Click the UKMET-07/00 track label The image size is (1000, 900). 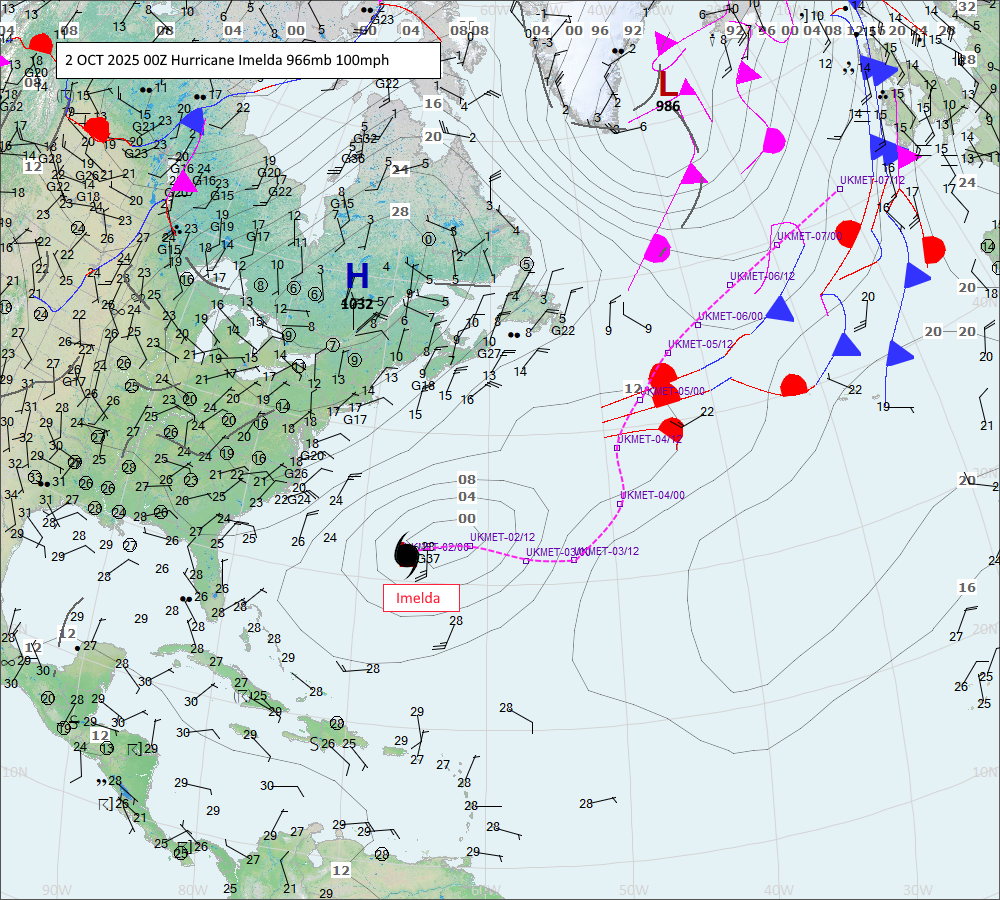coord(810,236)
